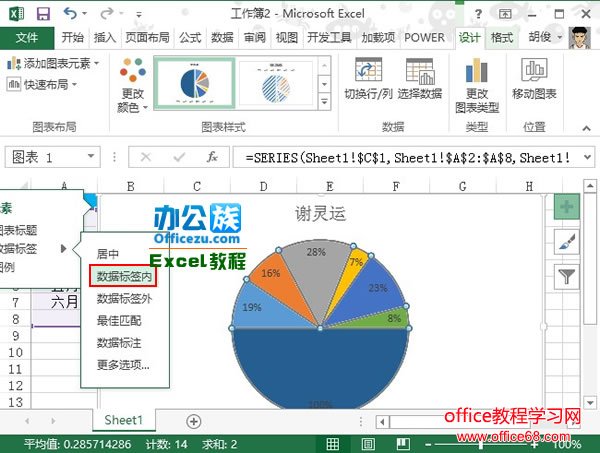Image resolution: width=600 pixels, height=453 pixels.
Task: Click Select Data (选择数据)
Action: (420, 78)
